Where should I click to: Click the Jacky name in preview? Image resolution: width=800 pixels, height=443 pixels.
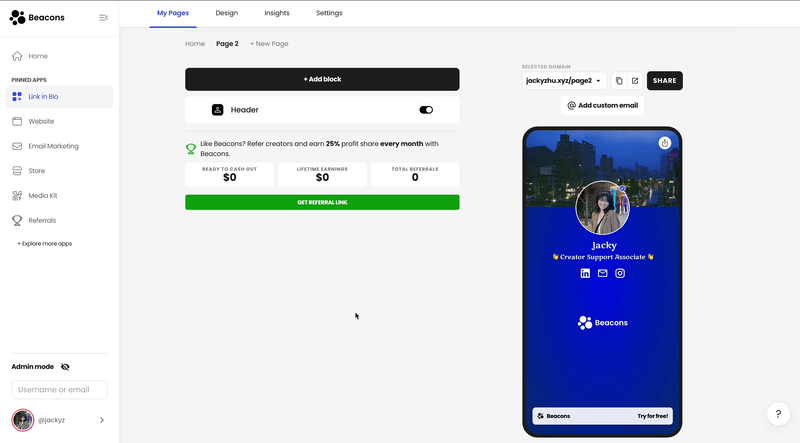click(604, 245)
